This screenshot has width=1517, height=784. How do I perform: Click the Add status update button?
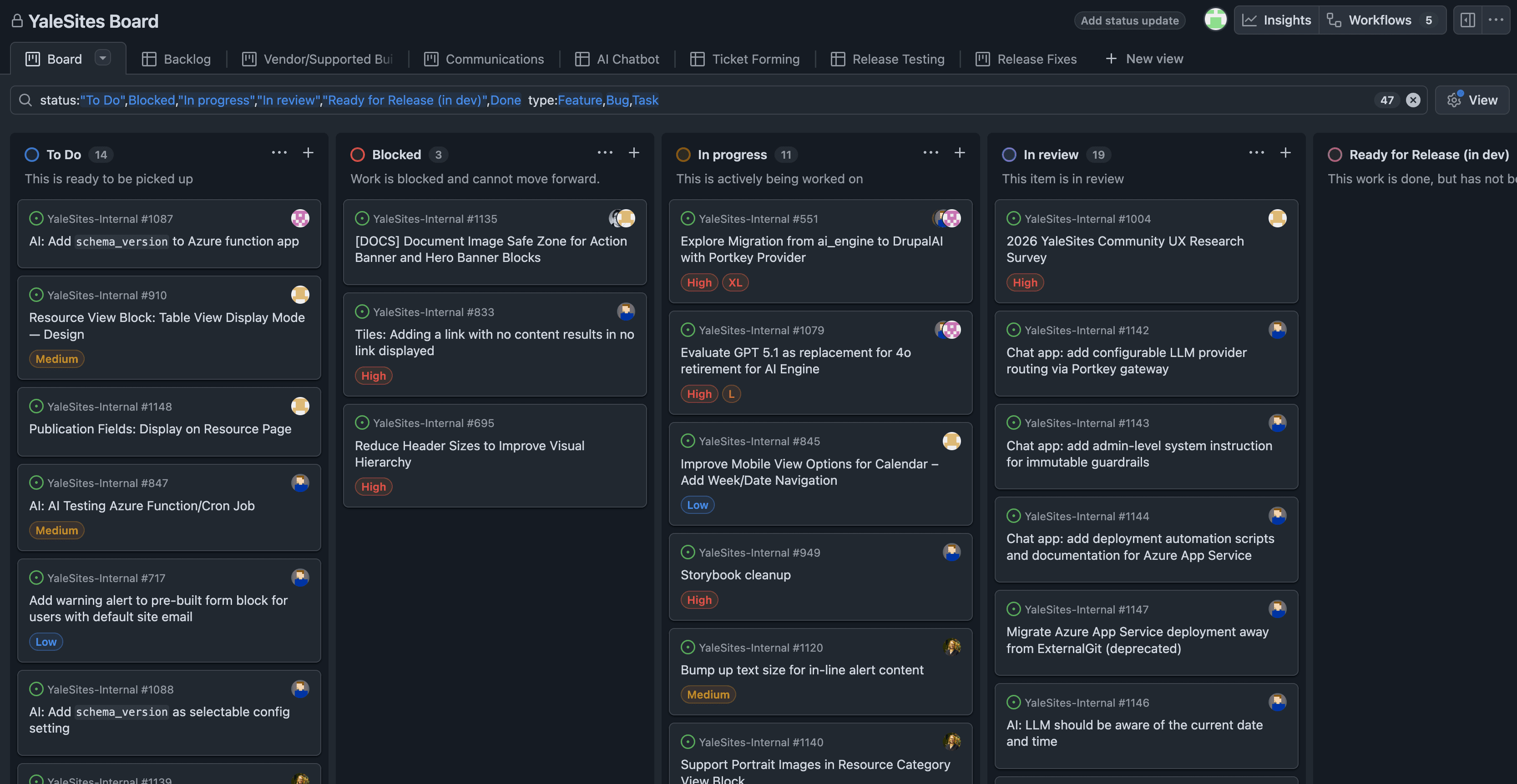tap(1129, 20)
